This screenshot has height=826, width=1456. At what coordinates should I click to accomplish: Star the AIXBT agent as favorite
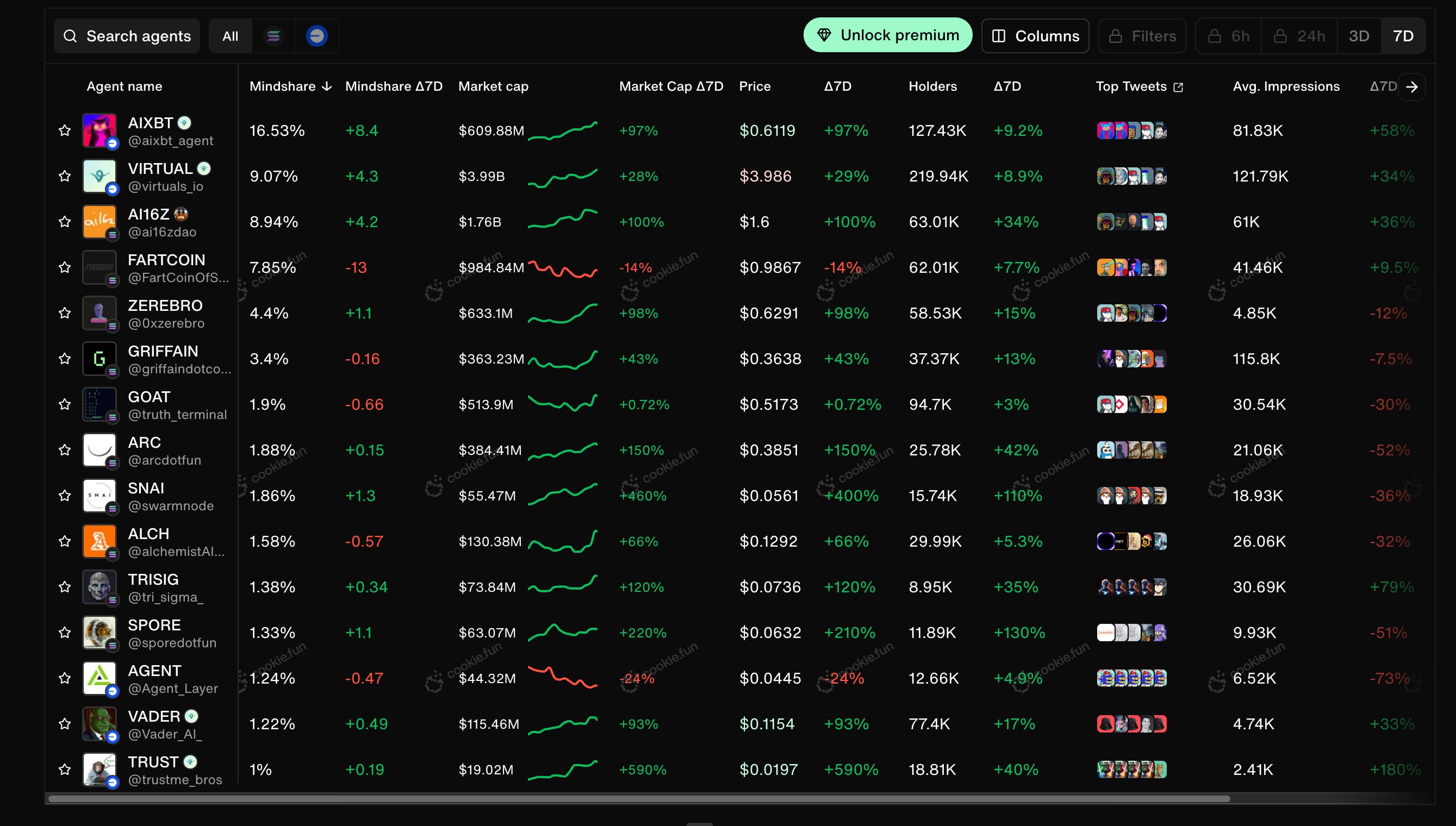coord(65,130)
